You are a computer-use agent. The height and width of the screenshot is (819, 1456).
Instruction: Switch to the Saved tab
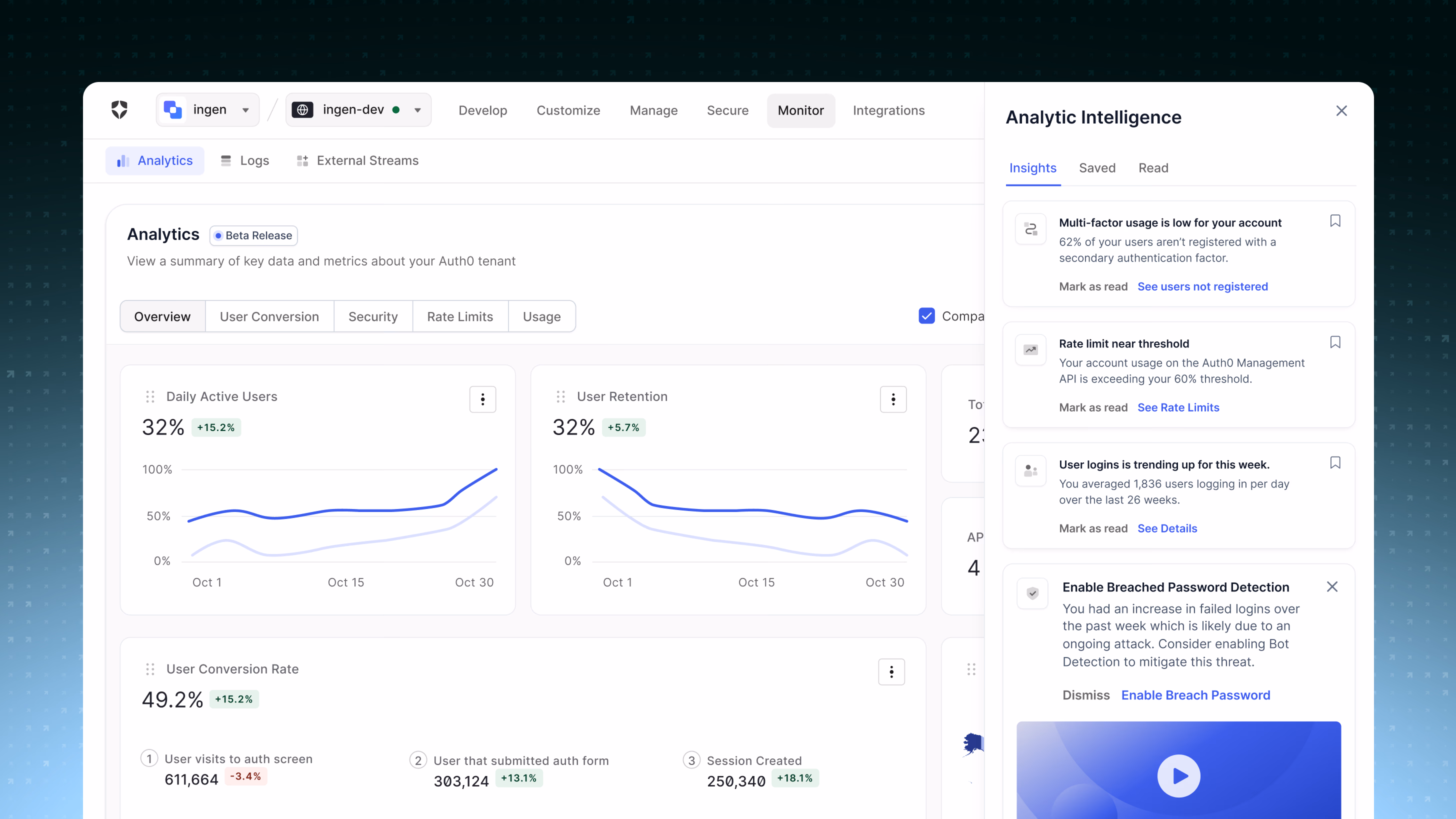click(x=1097, y=168)
